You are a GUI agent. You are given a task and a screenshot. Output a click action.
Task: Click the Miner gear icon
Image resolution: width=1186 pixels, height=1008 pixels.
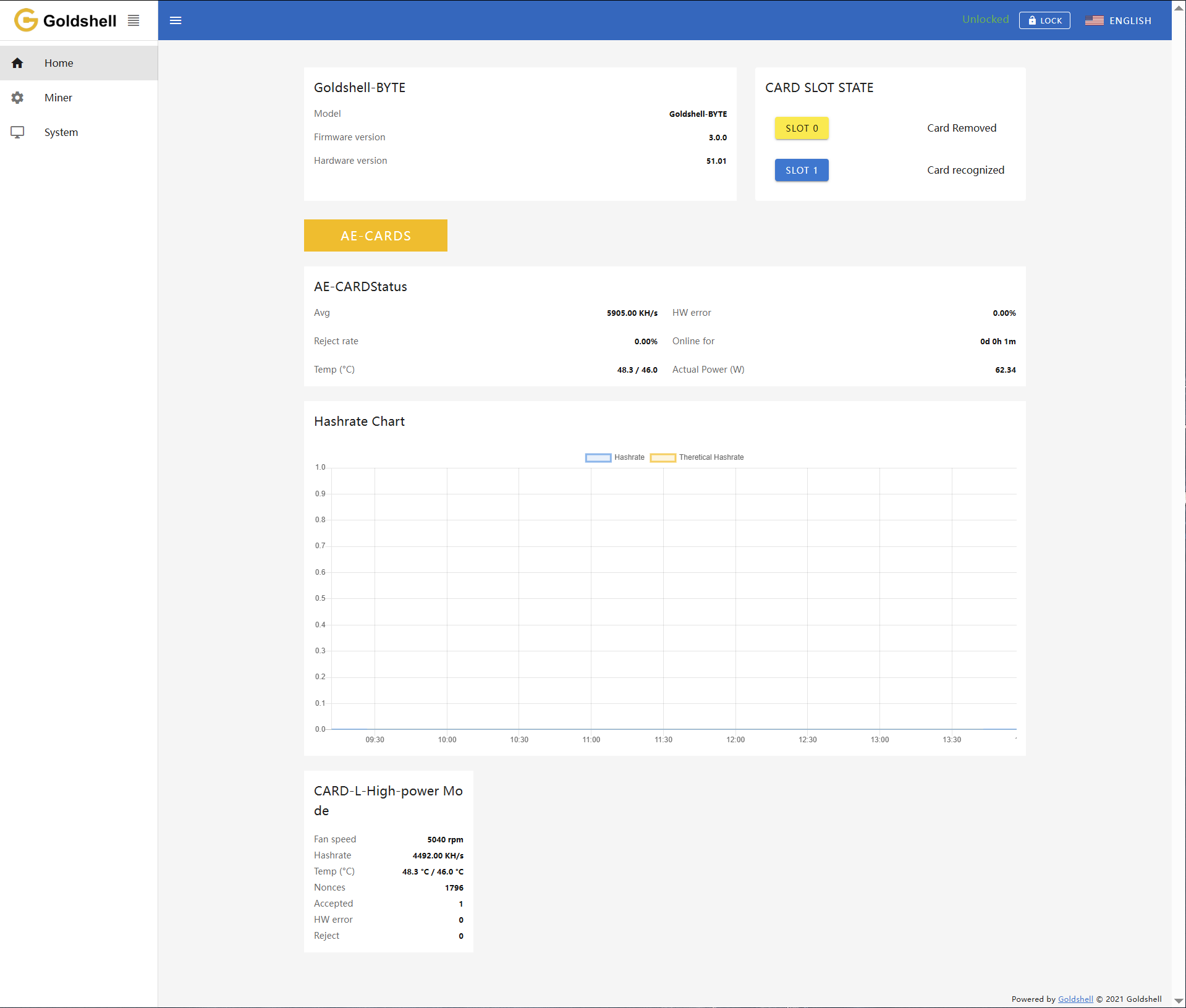17,98
